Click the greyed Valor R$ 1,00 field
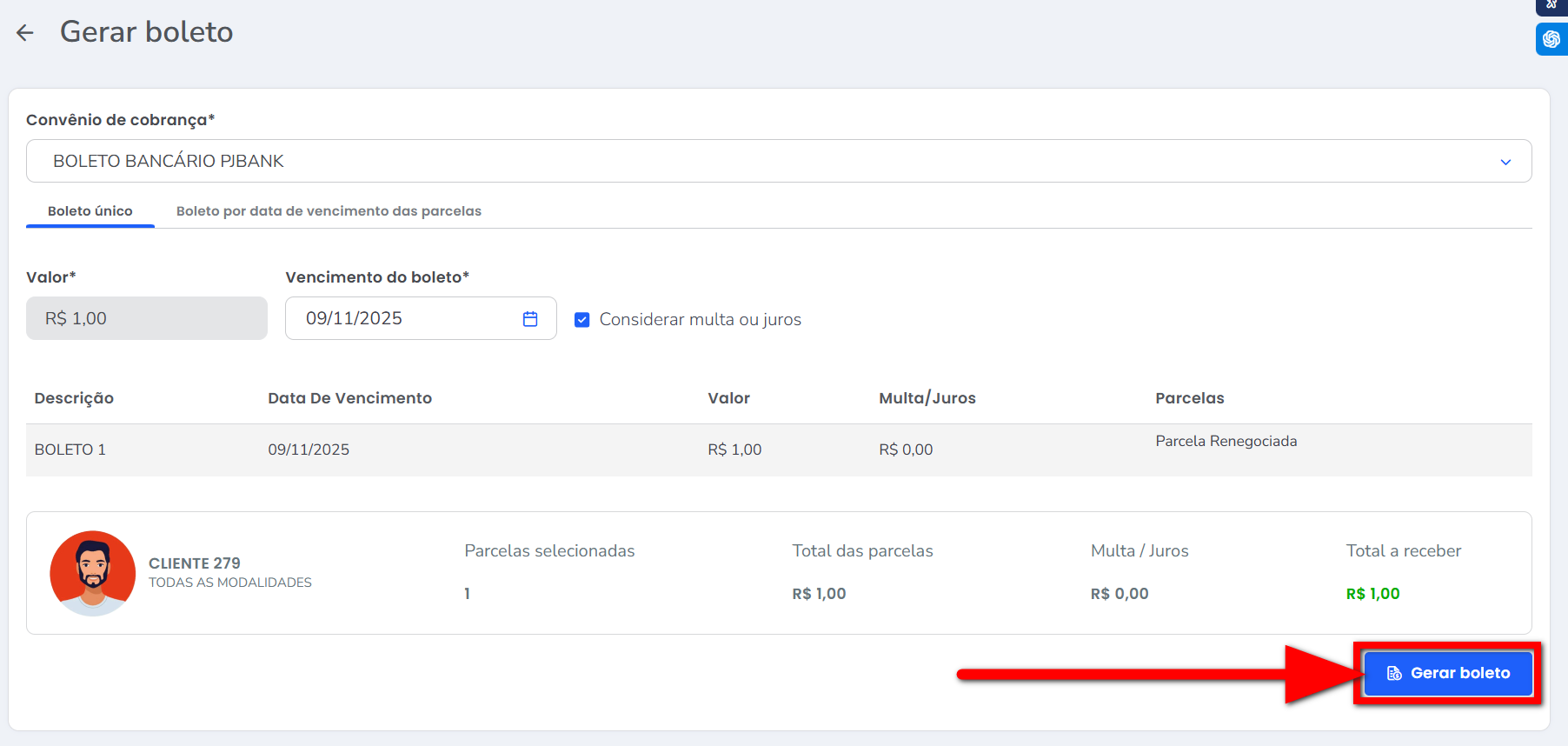Image resolution: width=1568 pixels, height=746 pixels. (x=146, y=319)
